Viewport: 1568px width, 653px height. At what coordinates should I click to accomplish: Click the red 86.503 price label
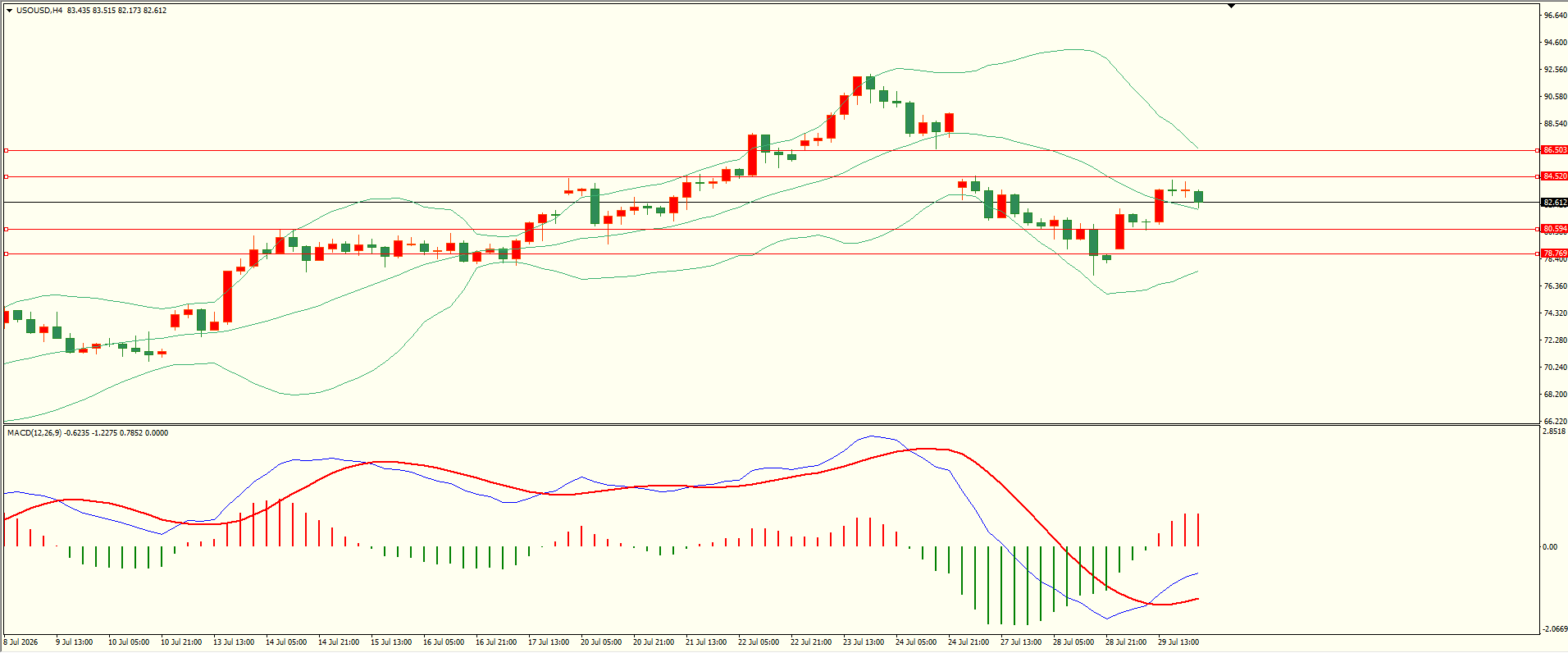pos(1554,150)
